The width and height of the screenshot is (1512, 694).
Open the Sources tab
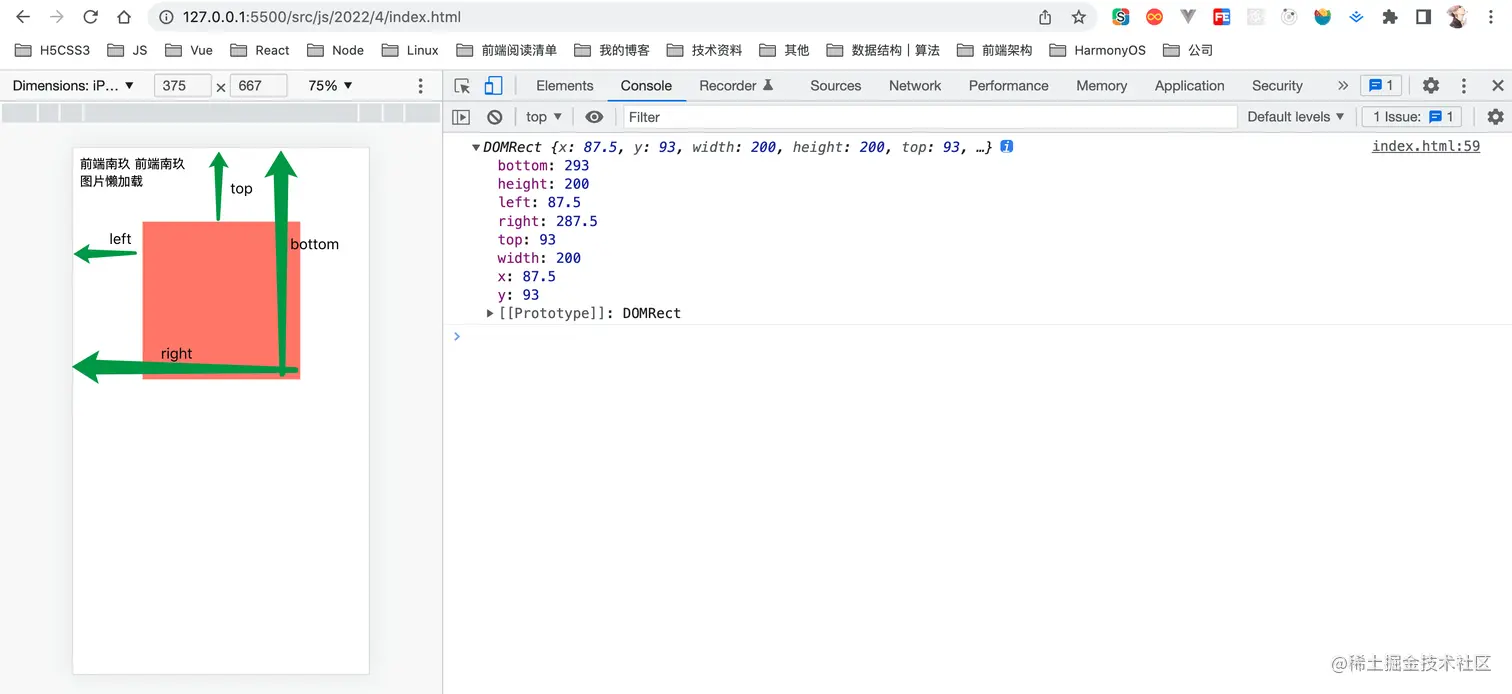pos(835,86)
